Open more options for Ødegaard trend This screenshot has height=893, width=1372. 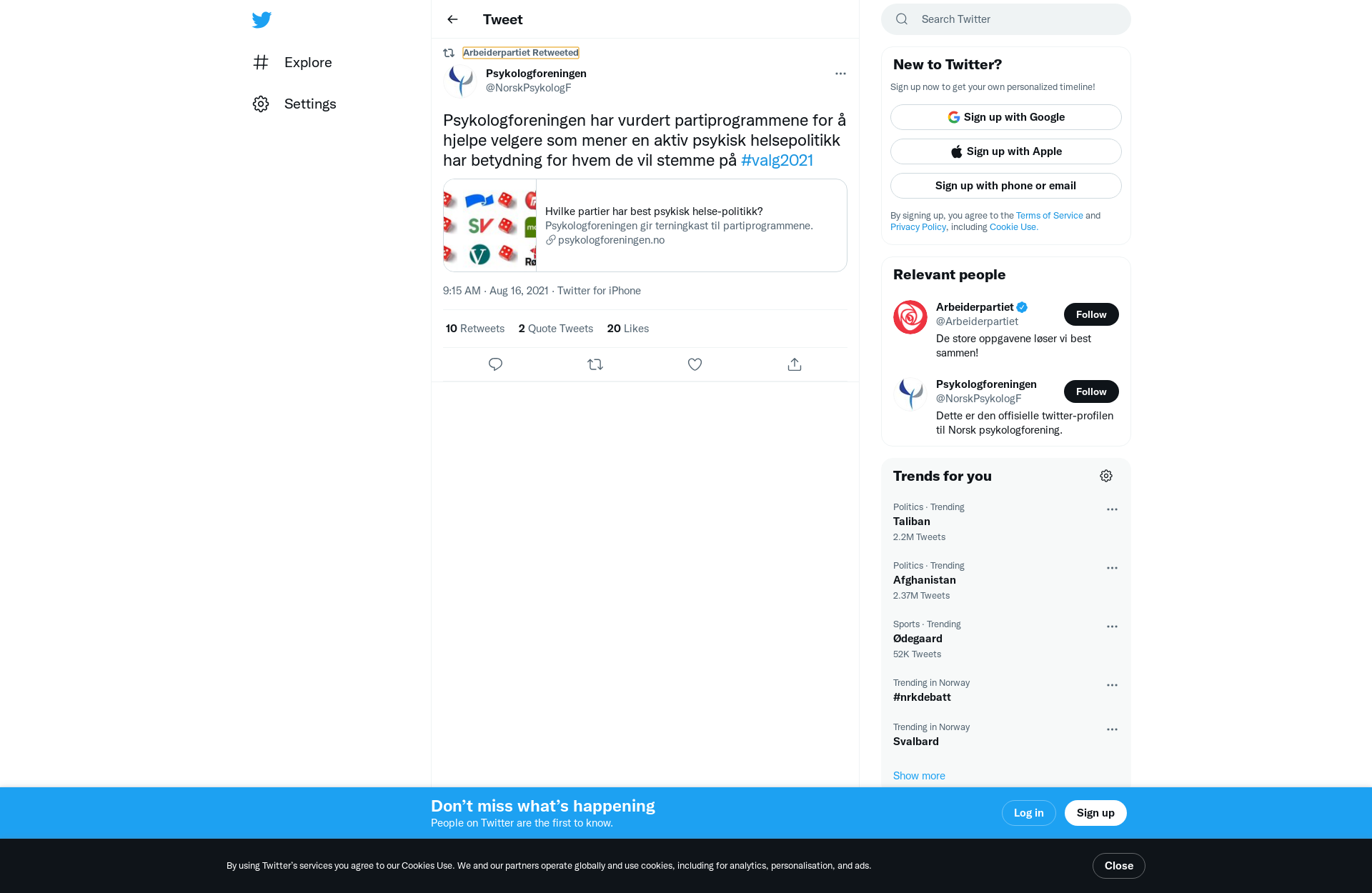click(x=1112, y=627)
